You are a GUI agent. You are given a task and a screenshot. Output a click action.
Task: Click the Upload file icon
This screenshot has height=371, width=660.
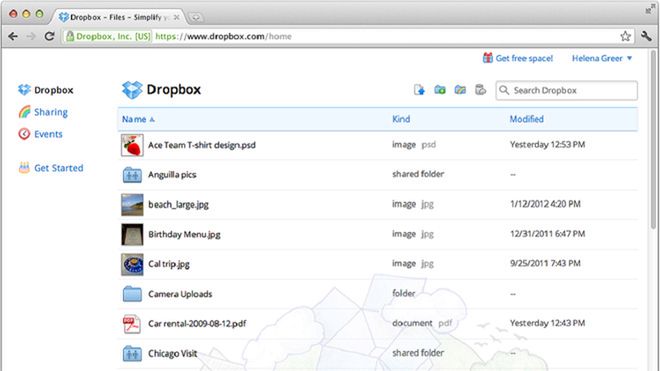point(419,90)
